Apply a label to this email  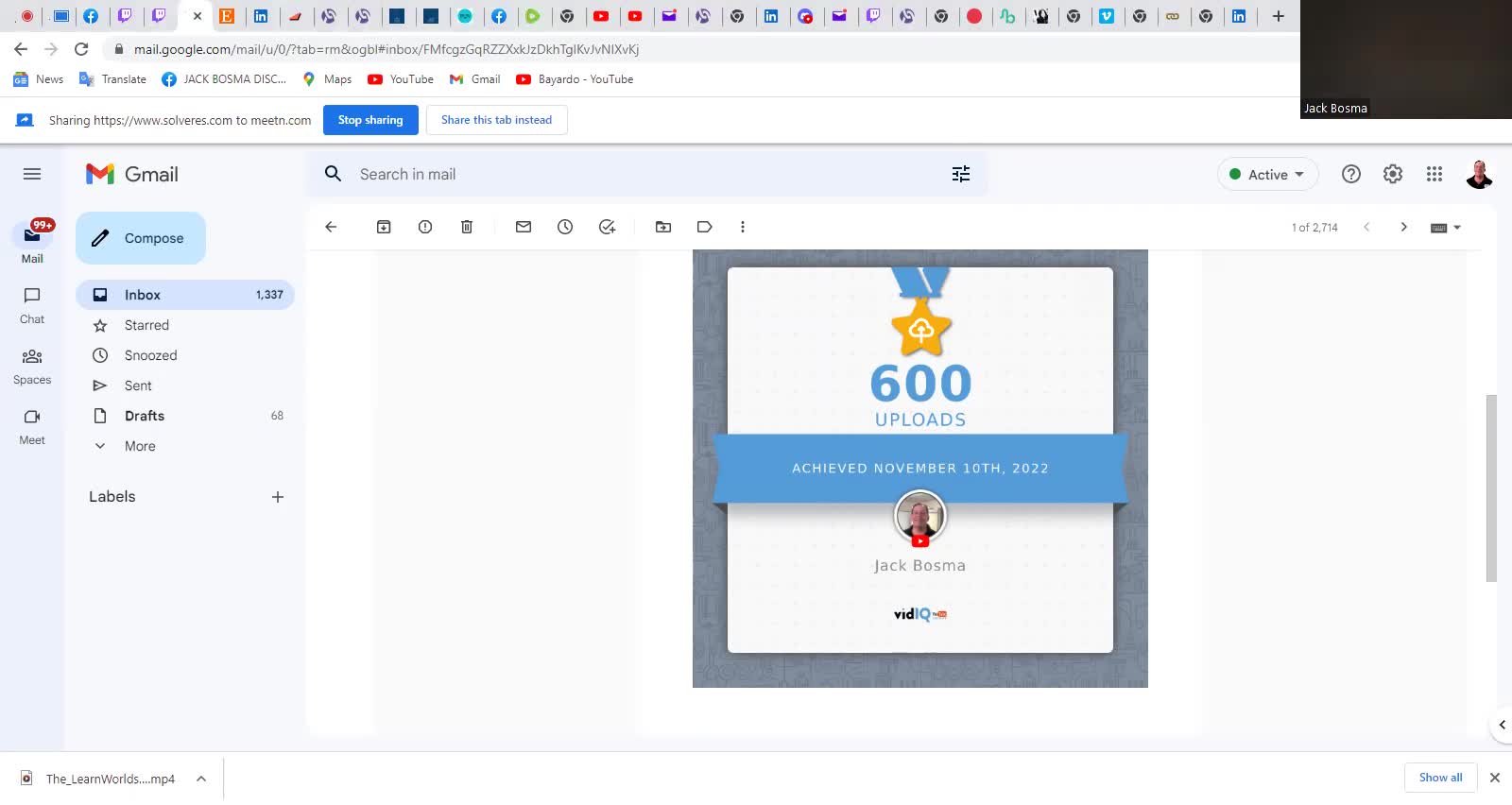[x=705, y=227]
